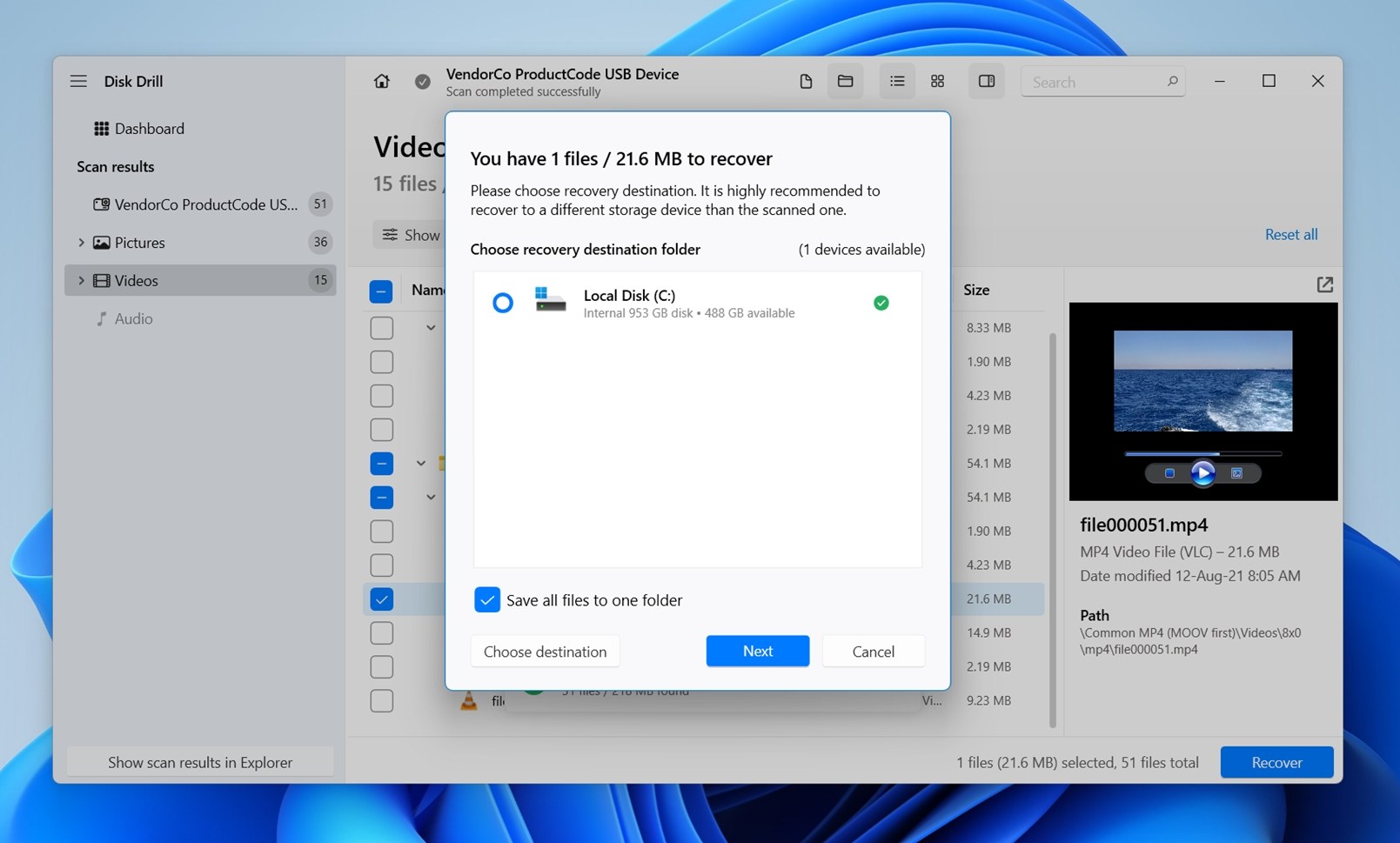Image resolution: width=1400 pixels, height=843 pixels.
Task: Click the Search input field
Action: pyautogui.click(x=1102, y=81)
